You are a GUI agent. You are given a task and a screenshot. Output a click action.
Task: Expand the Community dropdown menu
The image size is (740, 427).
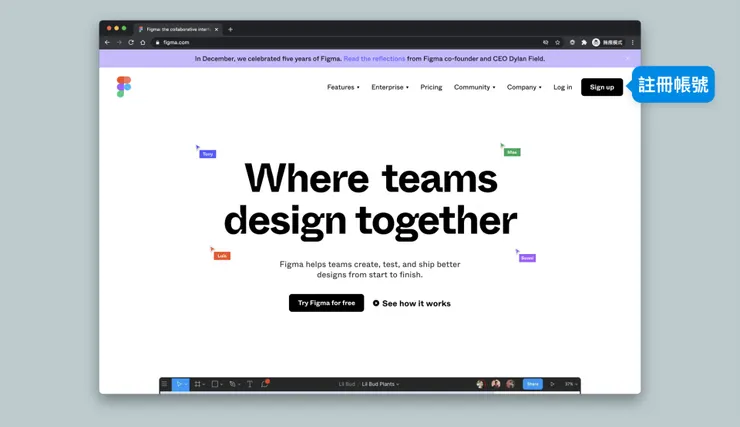(474, 87)
